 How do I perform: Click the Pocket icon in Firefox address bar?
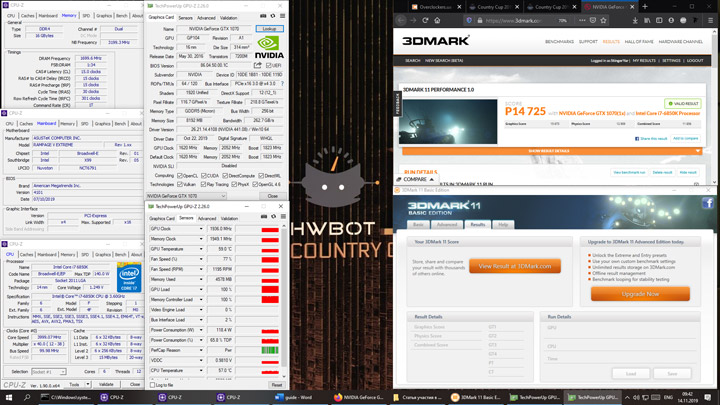593,20
